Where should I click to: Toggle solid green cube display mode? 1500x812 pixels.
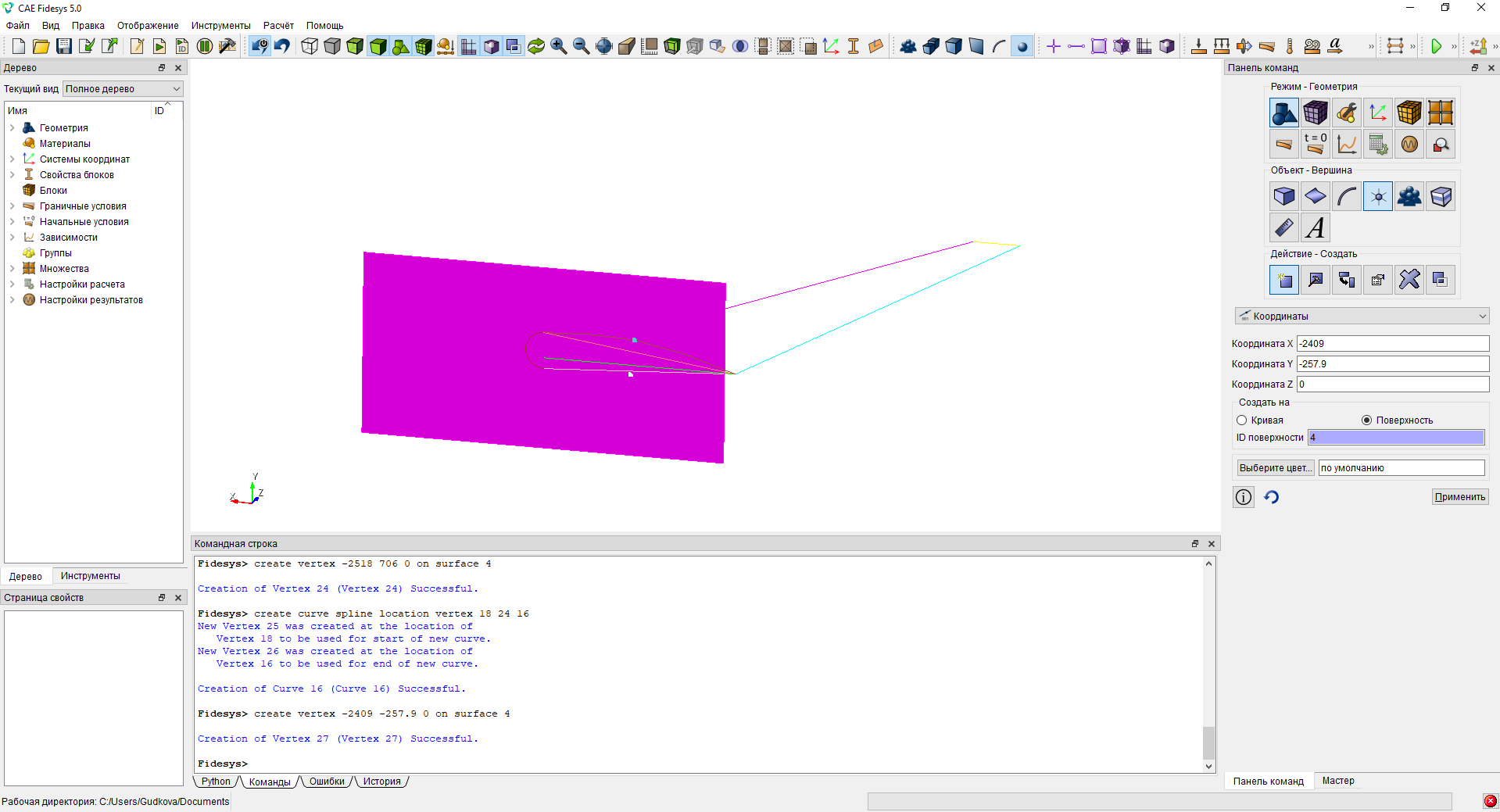click(x=378, y=46)
